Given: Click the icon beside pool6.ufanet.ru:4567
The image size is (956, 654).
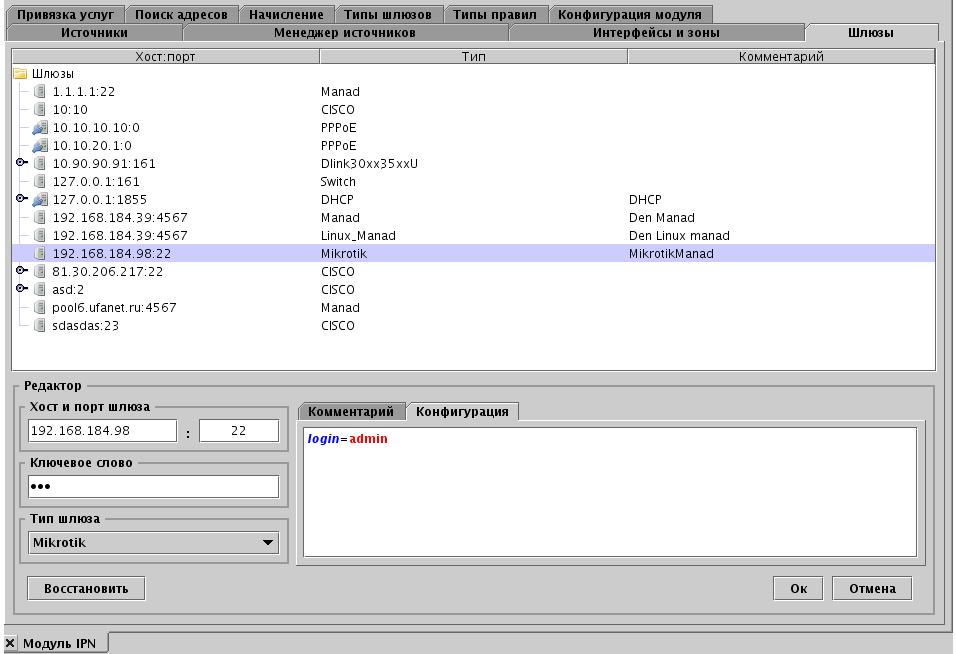Looking at the screenshot, I should pyautogui.click(x=38, y=307).
